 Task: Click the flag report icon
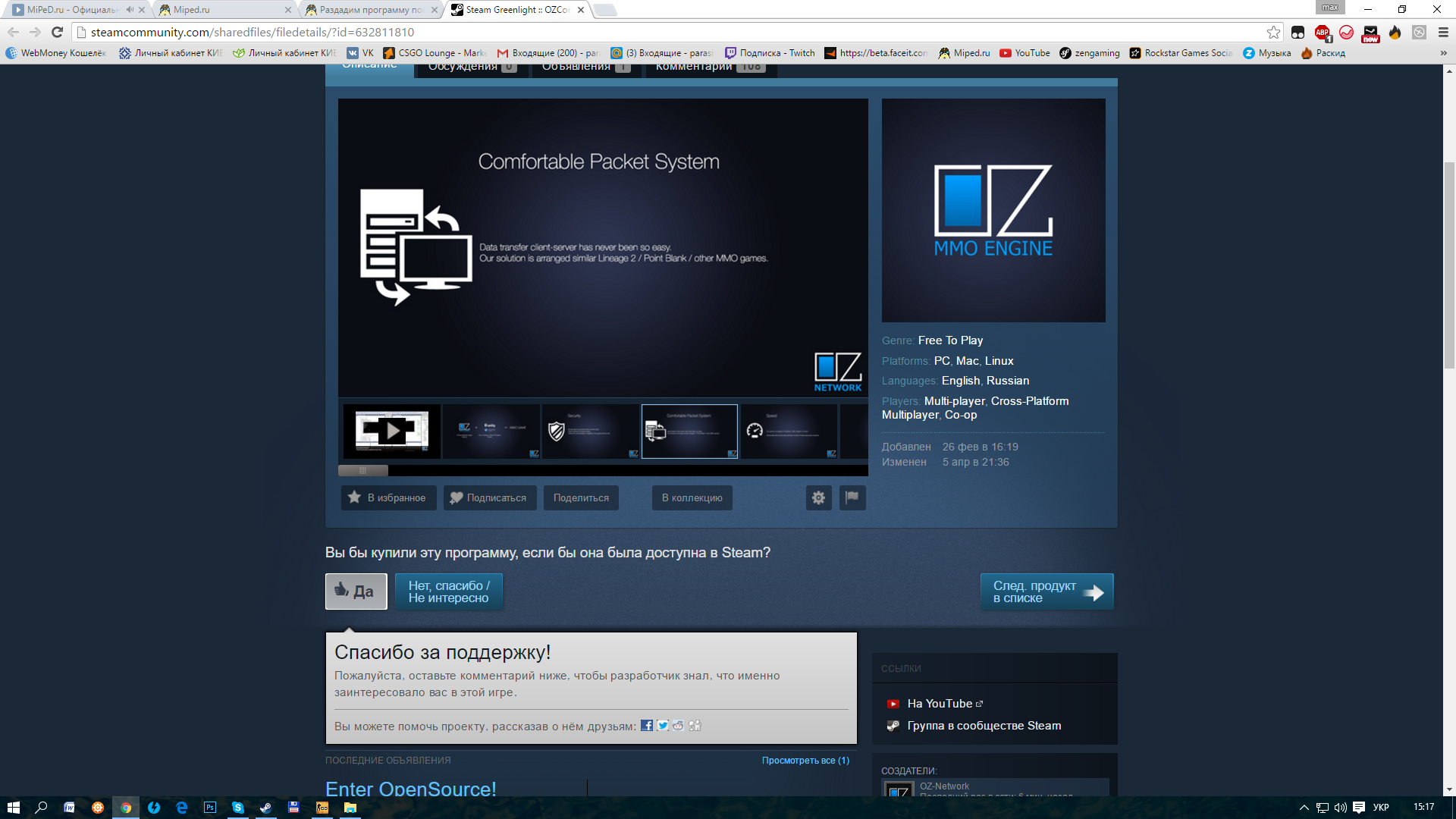(x=852, y=498)
